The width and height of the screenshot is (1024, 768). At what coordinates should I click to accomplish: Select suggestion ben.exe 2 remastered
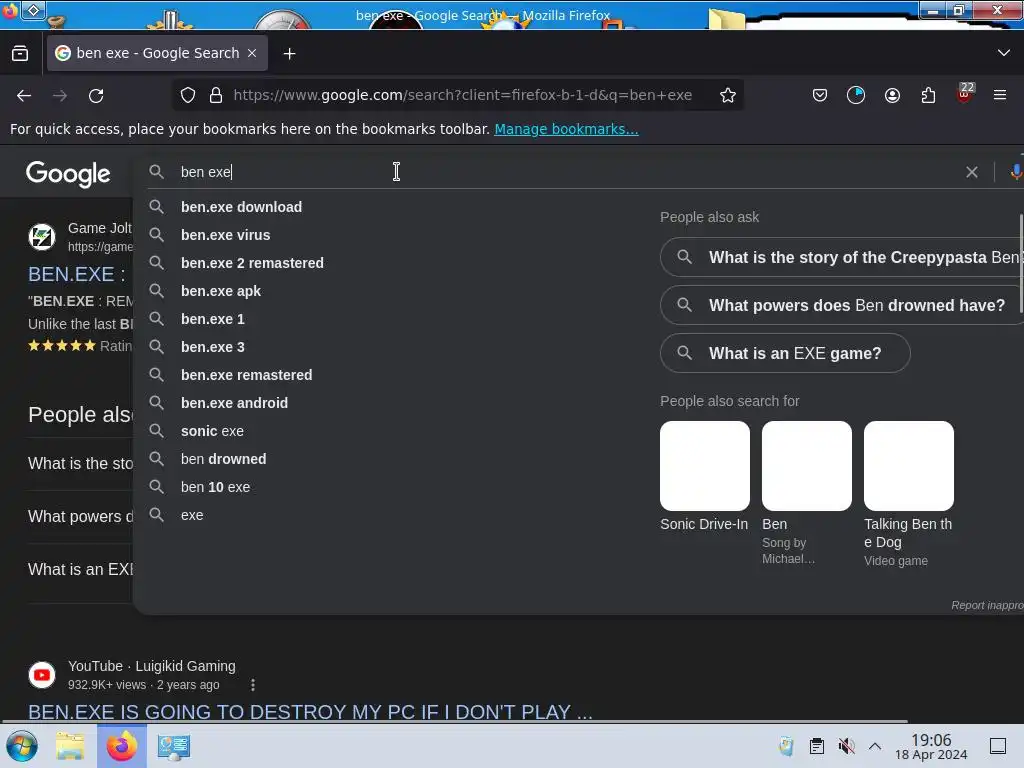pyautogui.click(x=252, y=263)
